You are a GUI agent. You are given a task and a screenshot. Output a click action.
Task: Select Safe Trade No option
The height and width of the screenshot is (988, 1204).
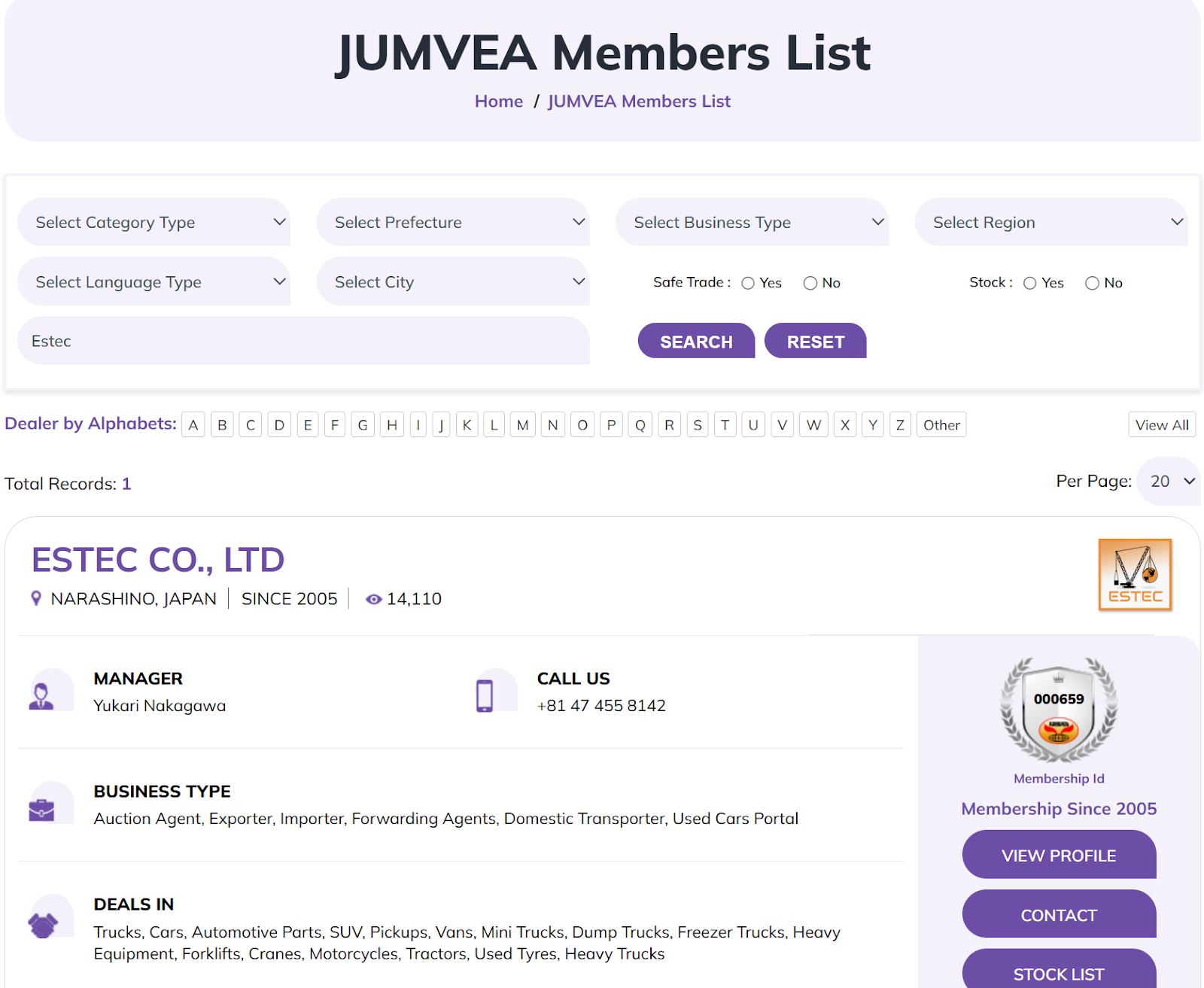click(810, 283)
